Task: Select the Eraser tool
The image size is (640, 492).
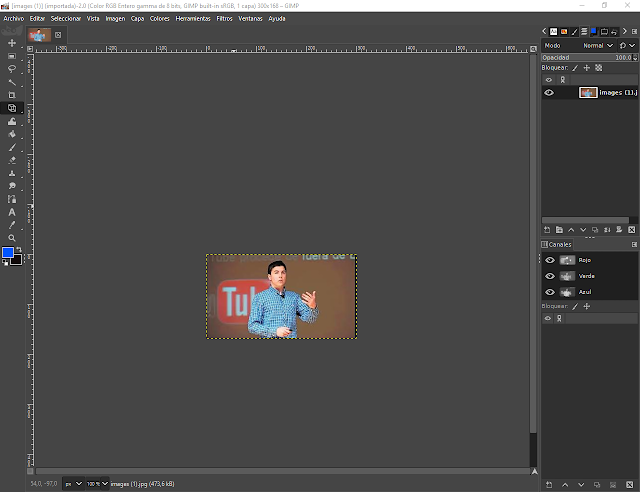Action: (x=12, y=160)
